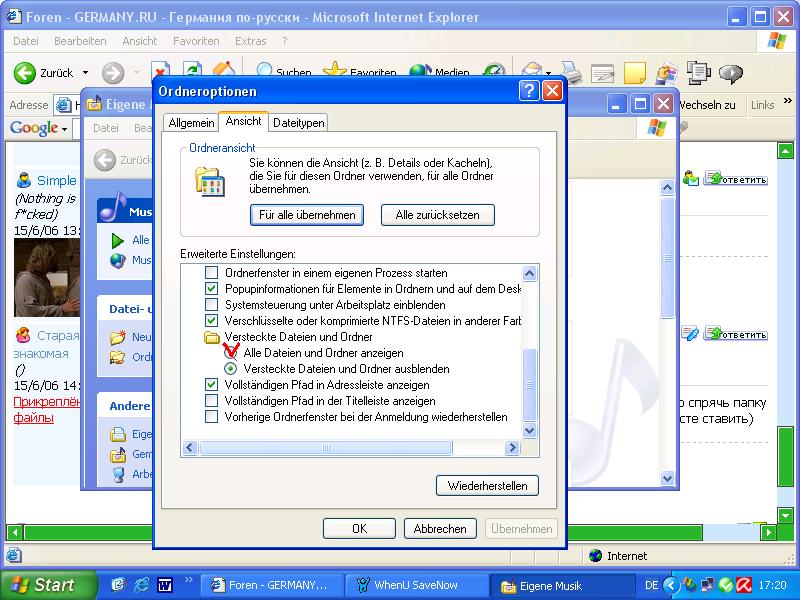
Task: Switch to the Allgemein tab
Action: tap(191, 123)
